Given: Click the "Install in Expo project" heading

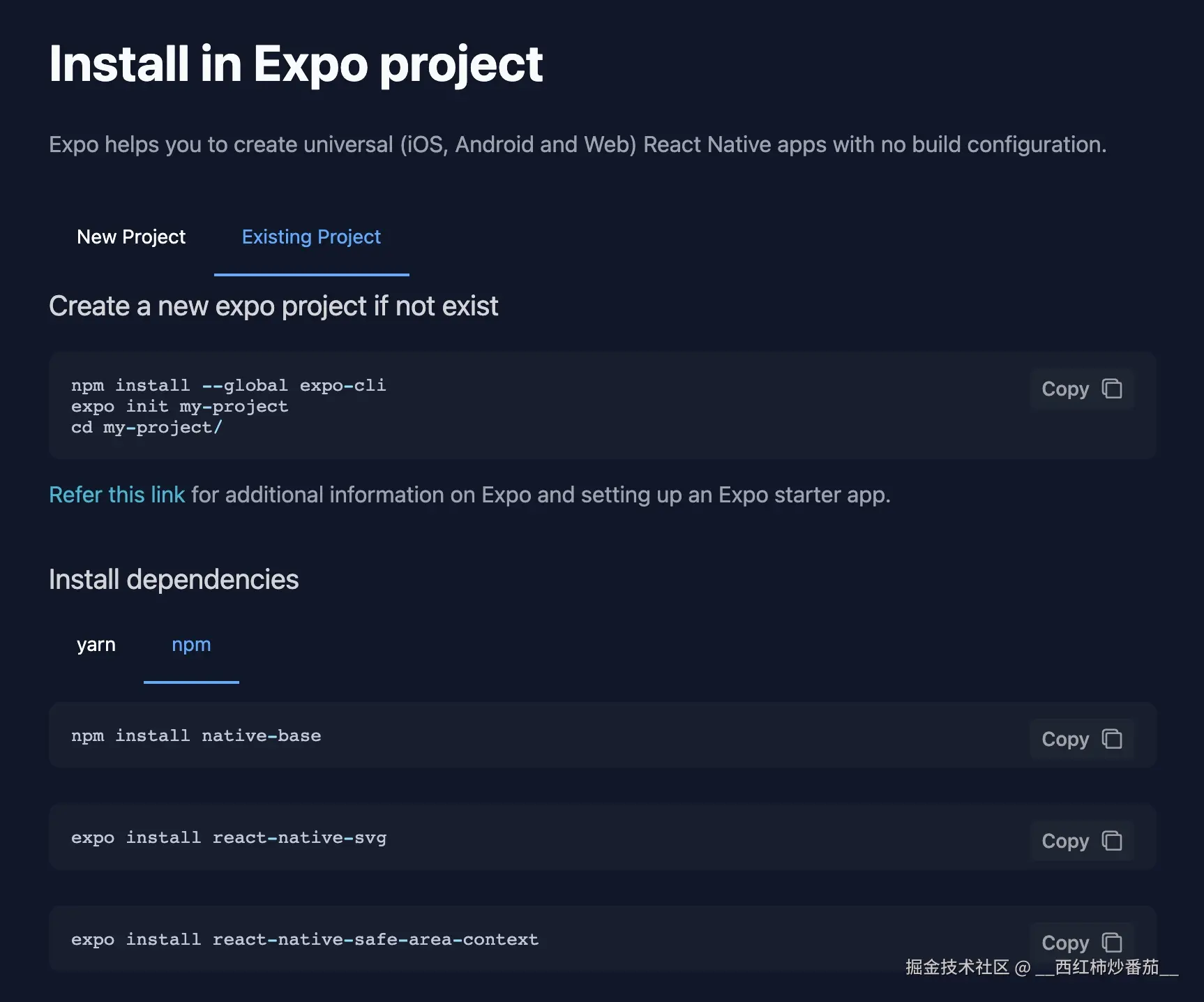Looking at the screenshot, I should [296, 64].
